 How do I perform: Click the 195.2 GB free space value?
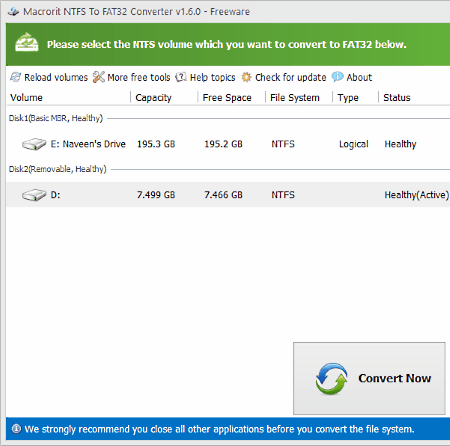[223, 144]
